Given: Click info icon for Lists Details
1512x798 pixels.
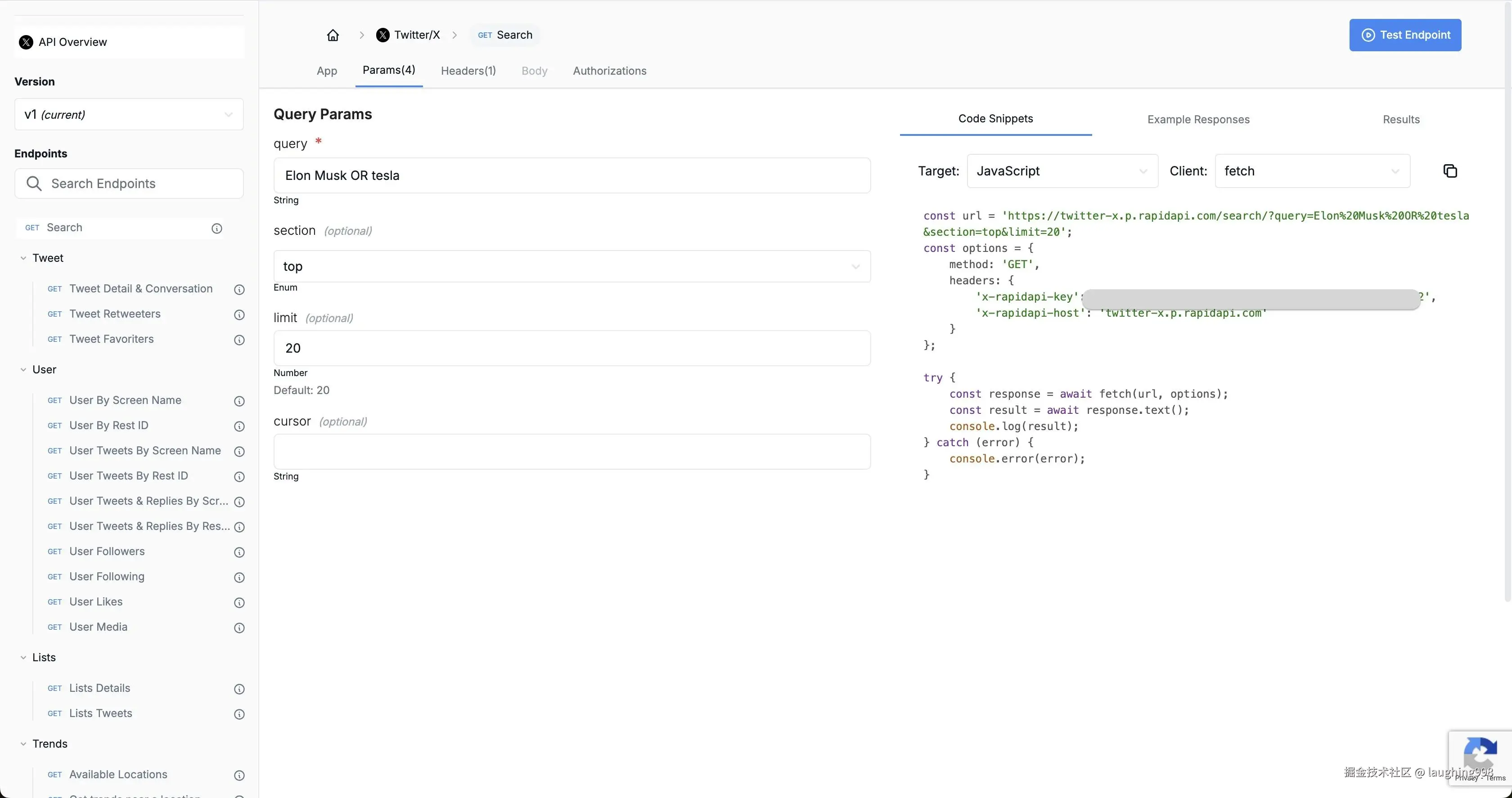Looking at the screenshot, I should [x=239, y=689].
